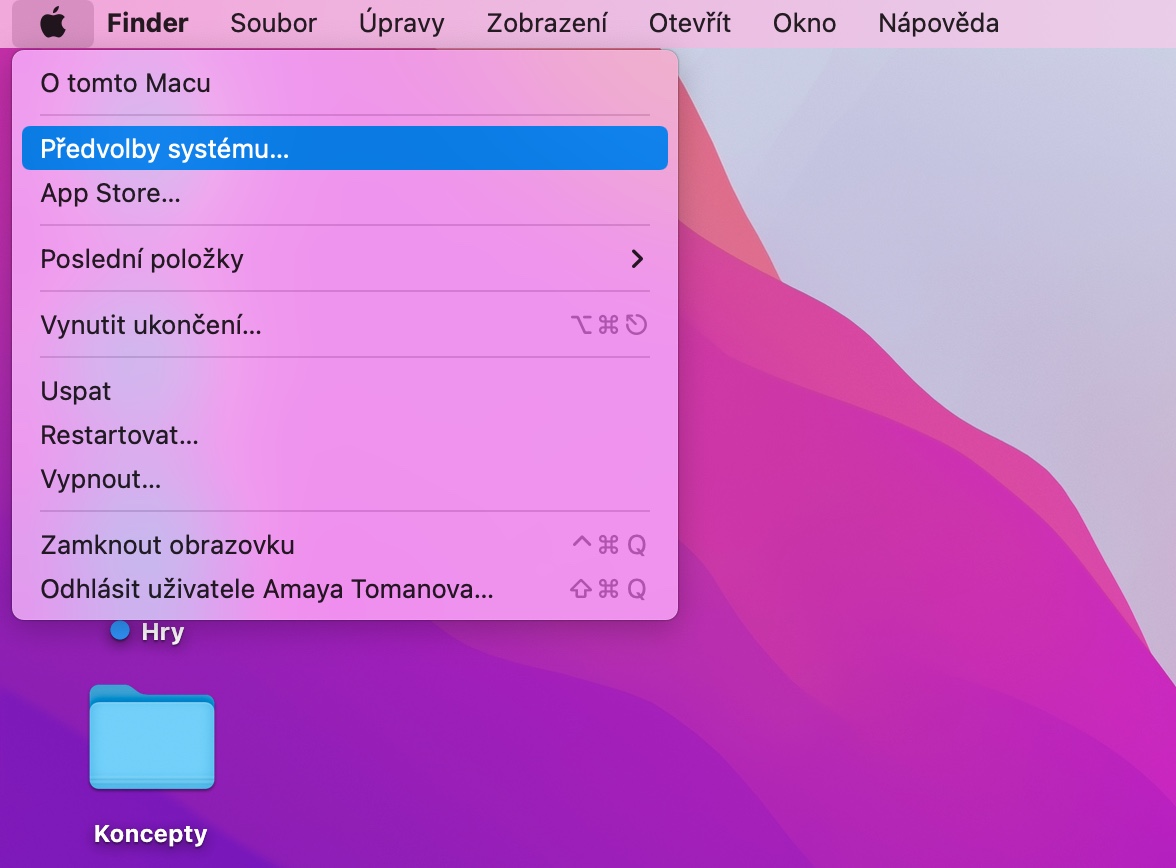Choose Restartovat…
The width and height of the screenshot is (1176, 868).
(x=345, y=435)
